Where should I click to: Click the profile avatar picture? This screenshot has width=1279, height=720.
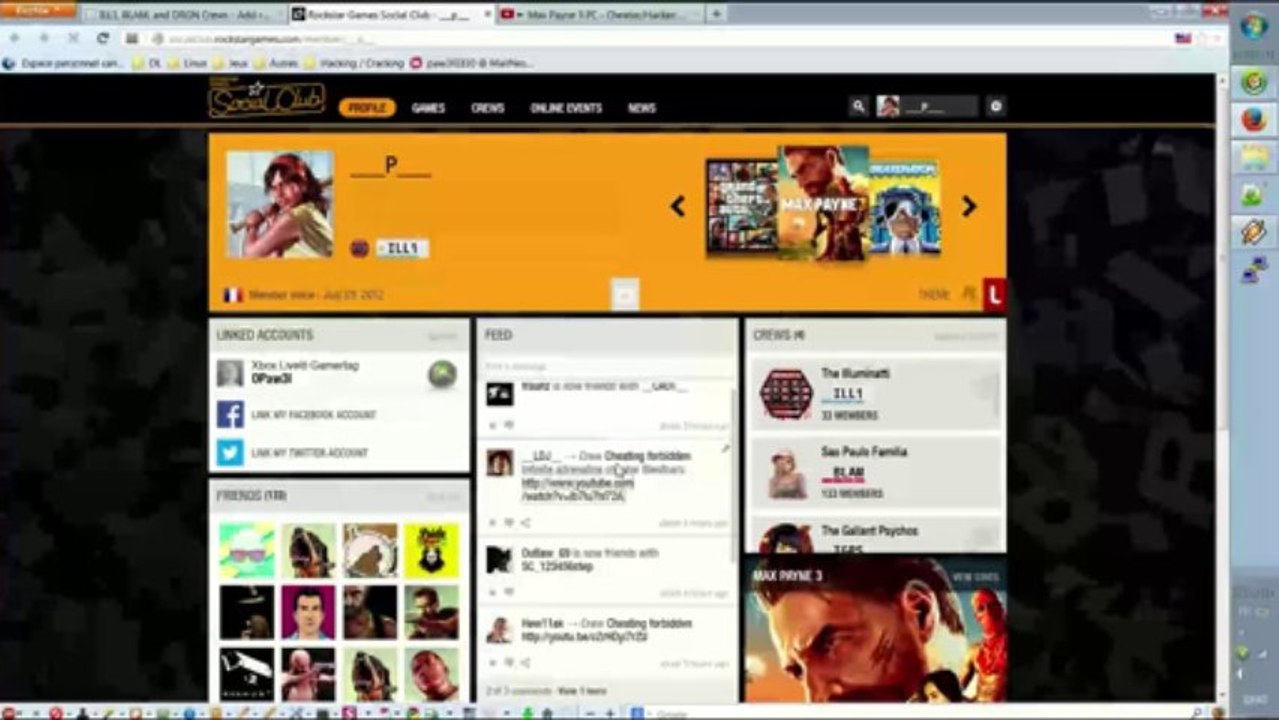pyautogui.click(x=280, y=205)
